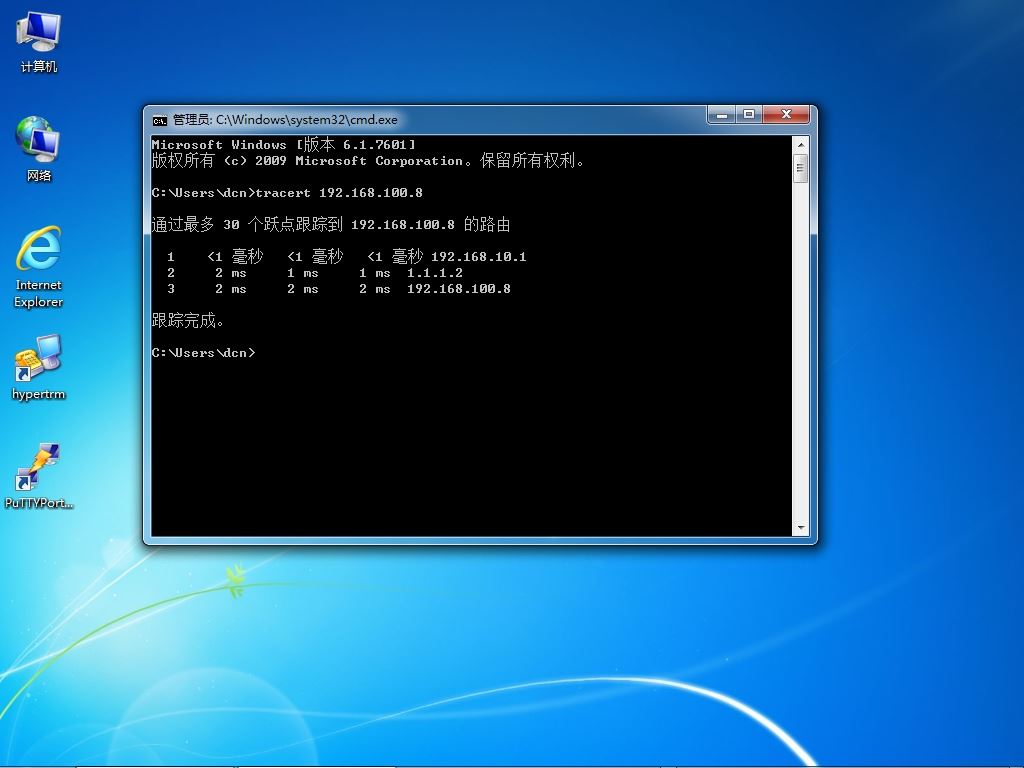This screenshot has height=768, width=1024.
Task: Click the 'Microsoft Windows [版本 6.1.7601]' line
Action: [x=283, y=144]
